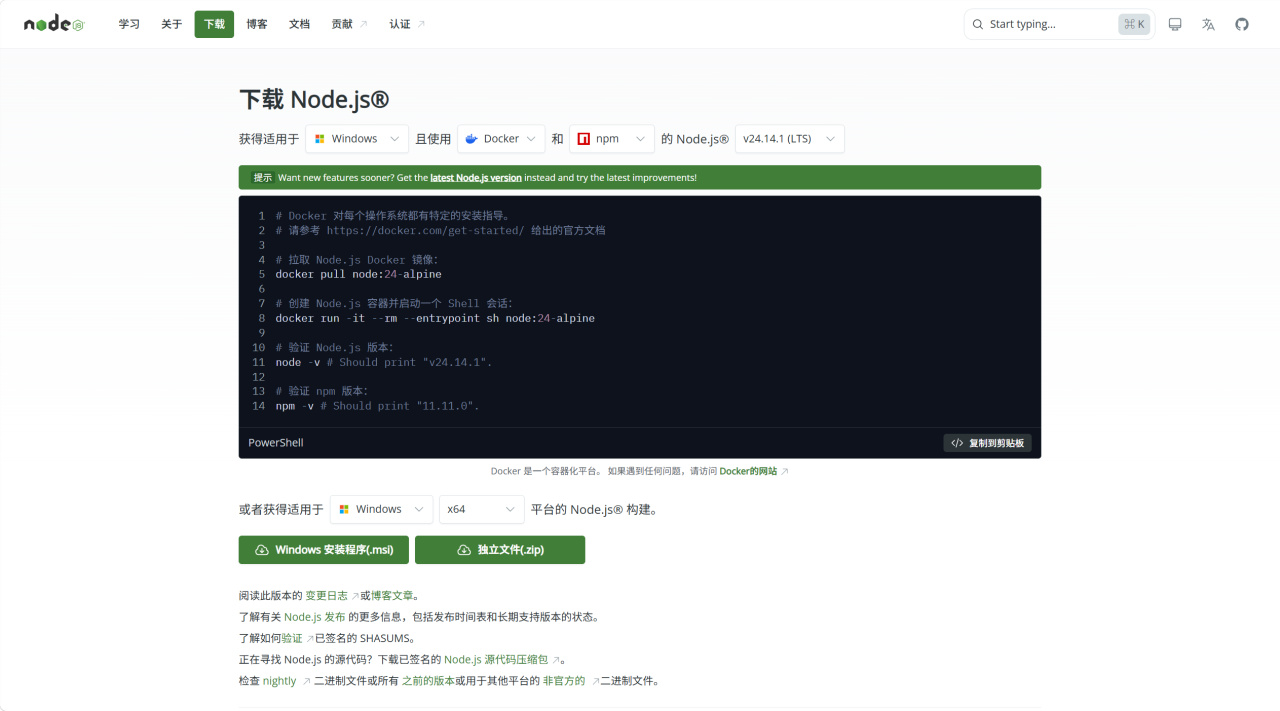
Task: Click node -v code line
Action: (x=384, y=362)
